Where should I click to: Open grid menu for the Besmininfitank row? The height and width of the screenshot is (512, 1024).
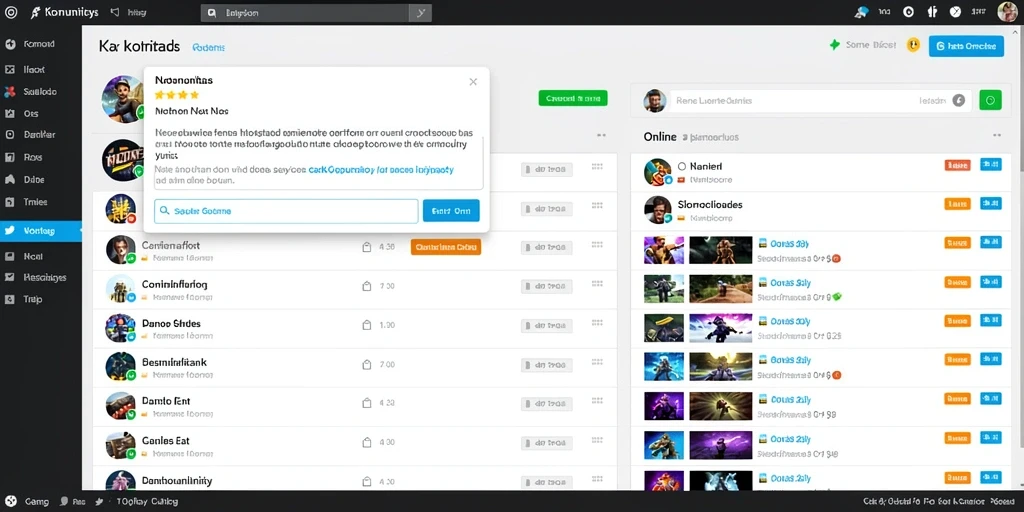[x=597, y=361]
